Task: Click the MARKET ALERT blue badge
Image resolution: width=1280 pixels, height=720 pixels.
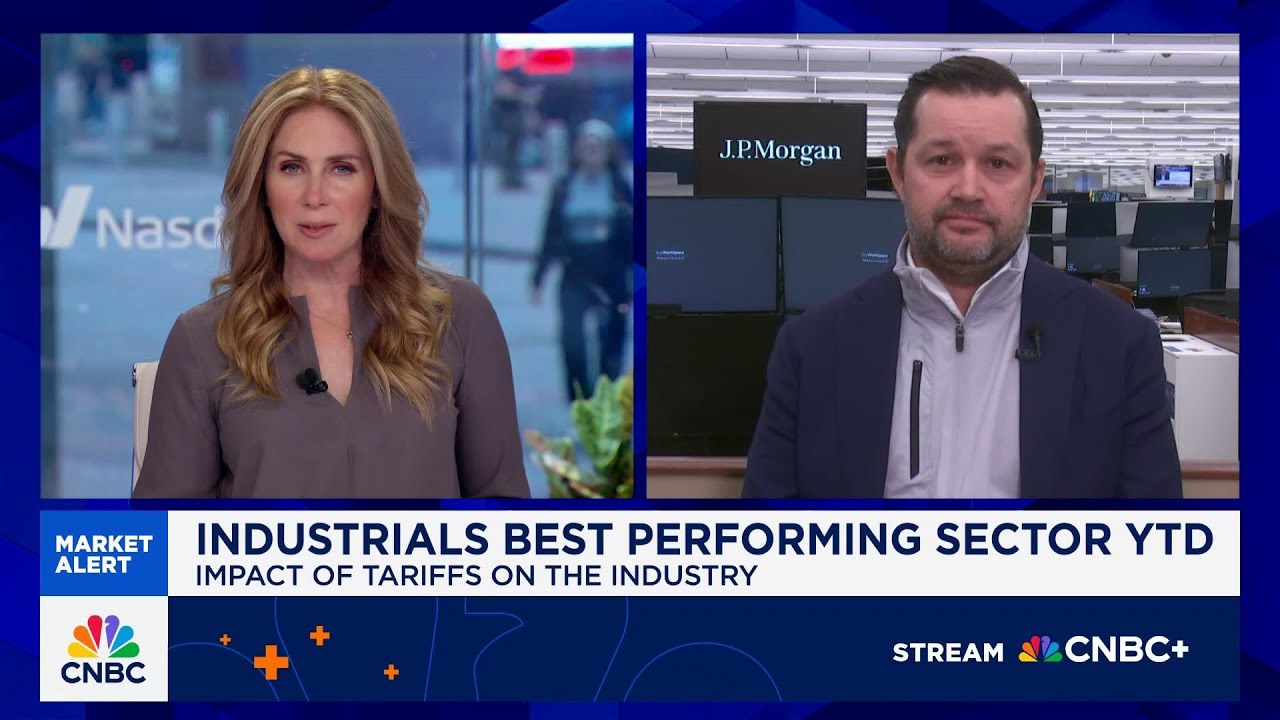Action: pos(104,554)
